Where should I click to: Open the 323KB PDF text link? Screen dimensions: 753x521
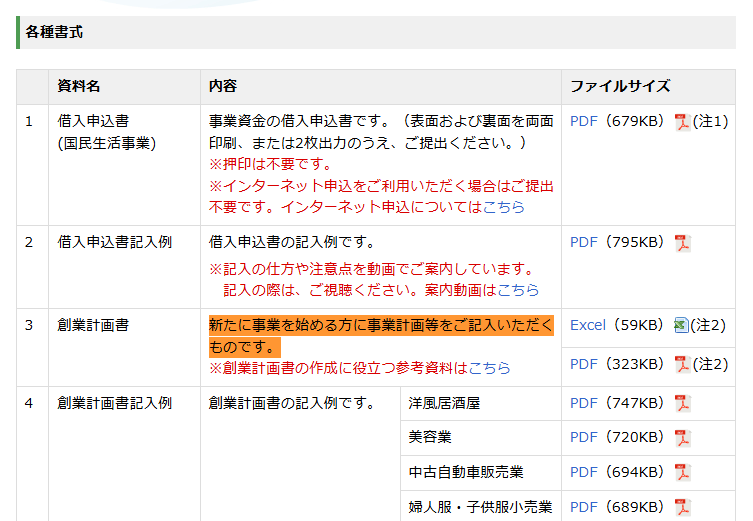(583, 364)
